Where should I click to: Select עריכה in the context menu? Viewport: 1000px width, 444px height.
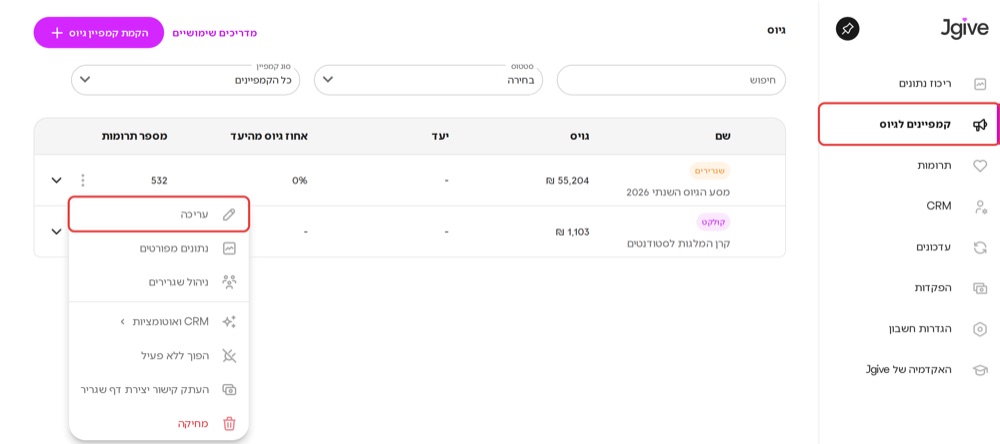click(x=159, y=214)
